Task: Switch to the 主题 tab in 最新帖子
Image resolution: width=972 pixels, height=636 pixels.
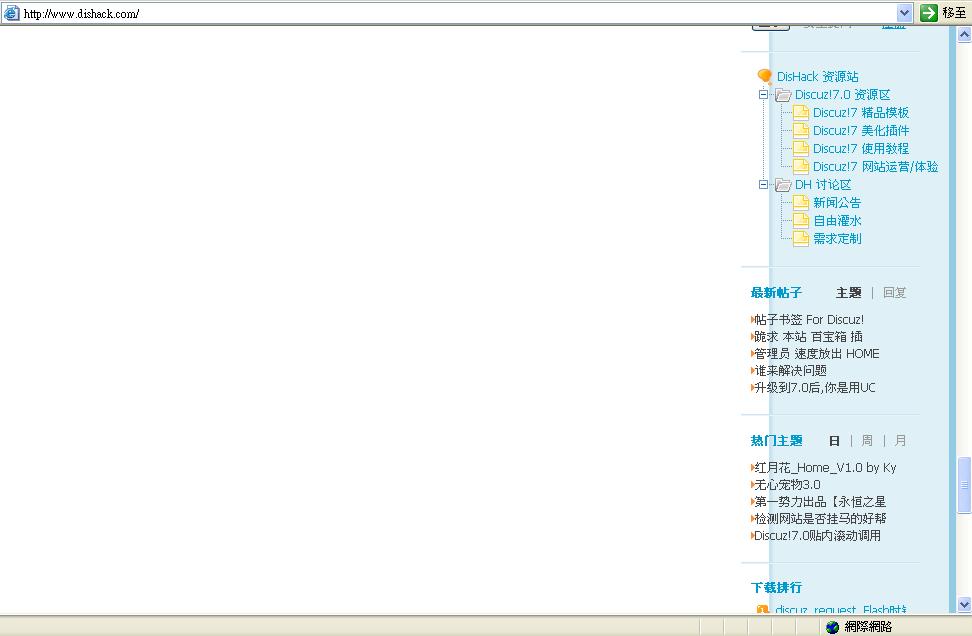Action: point(849,293)
